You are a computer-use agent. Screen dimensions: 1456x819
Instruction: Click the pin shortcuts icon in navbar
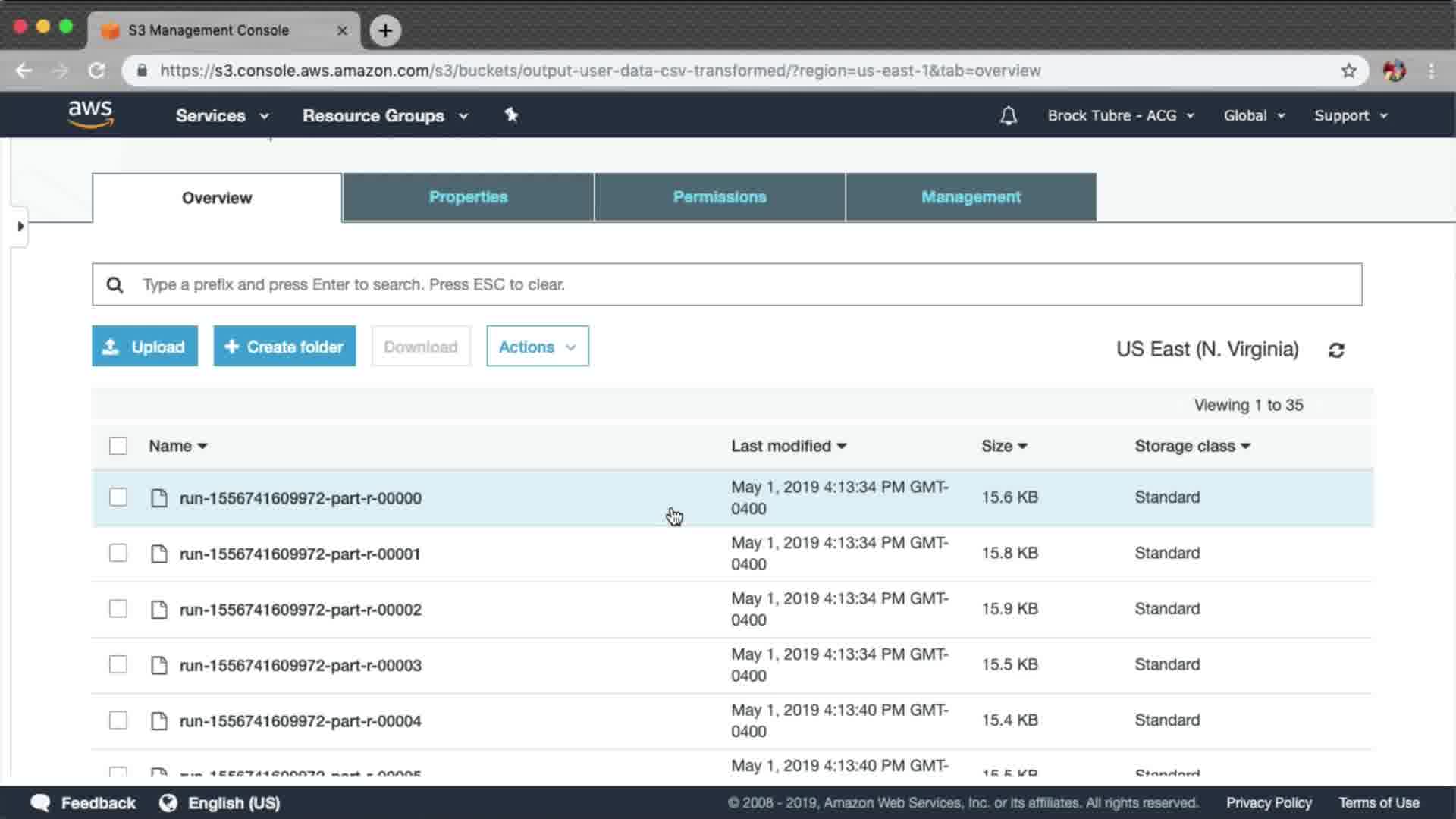point(511,115)
